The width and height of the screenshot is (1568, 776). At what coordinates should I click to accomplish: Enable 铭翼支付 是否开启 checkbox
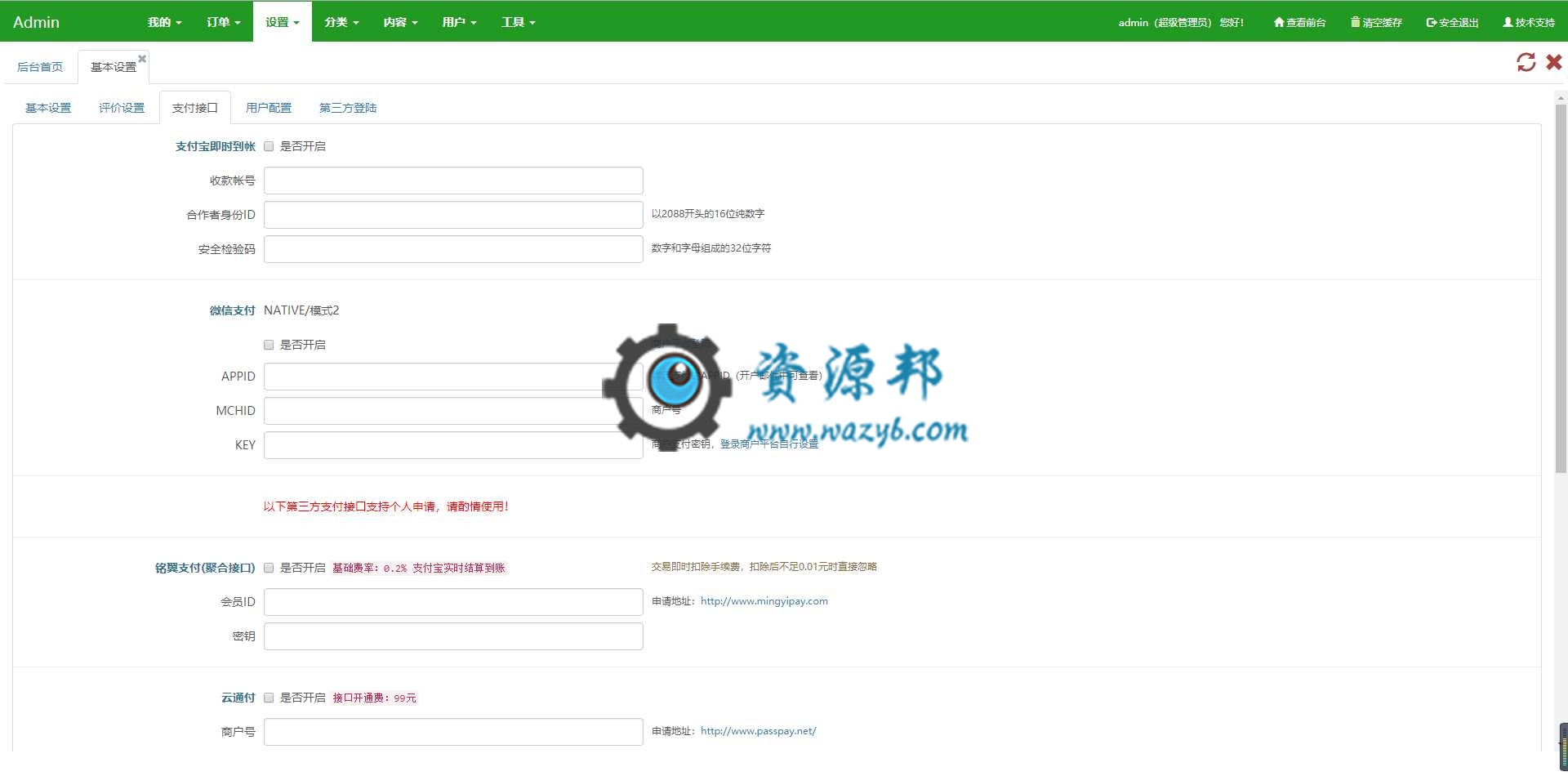269,568
